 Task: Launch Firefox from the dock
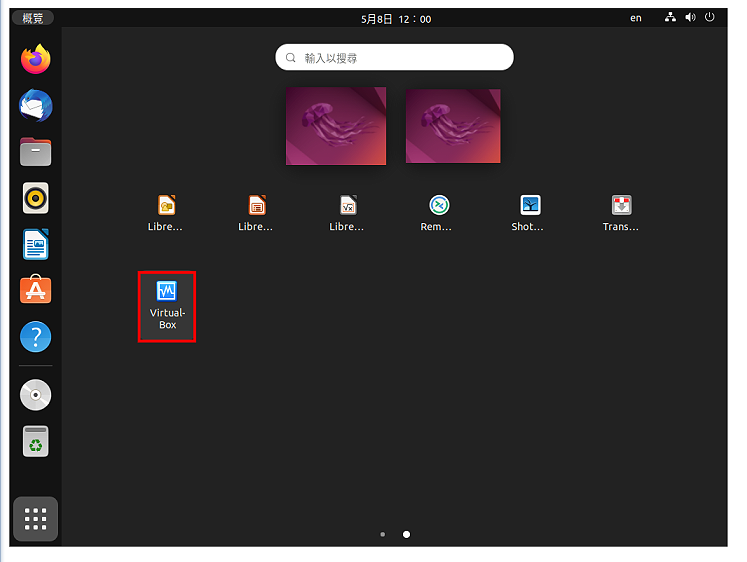click(36, 60)
